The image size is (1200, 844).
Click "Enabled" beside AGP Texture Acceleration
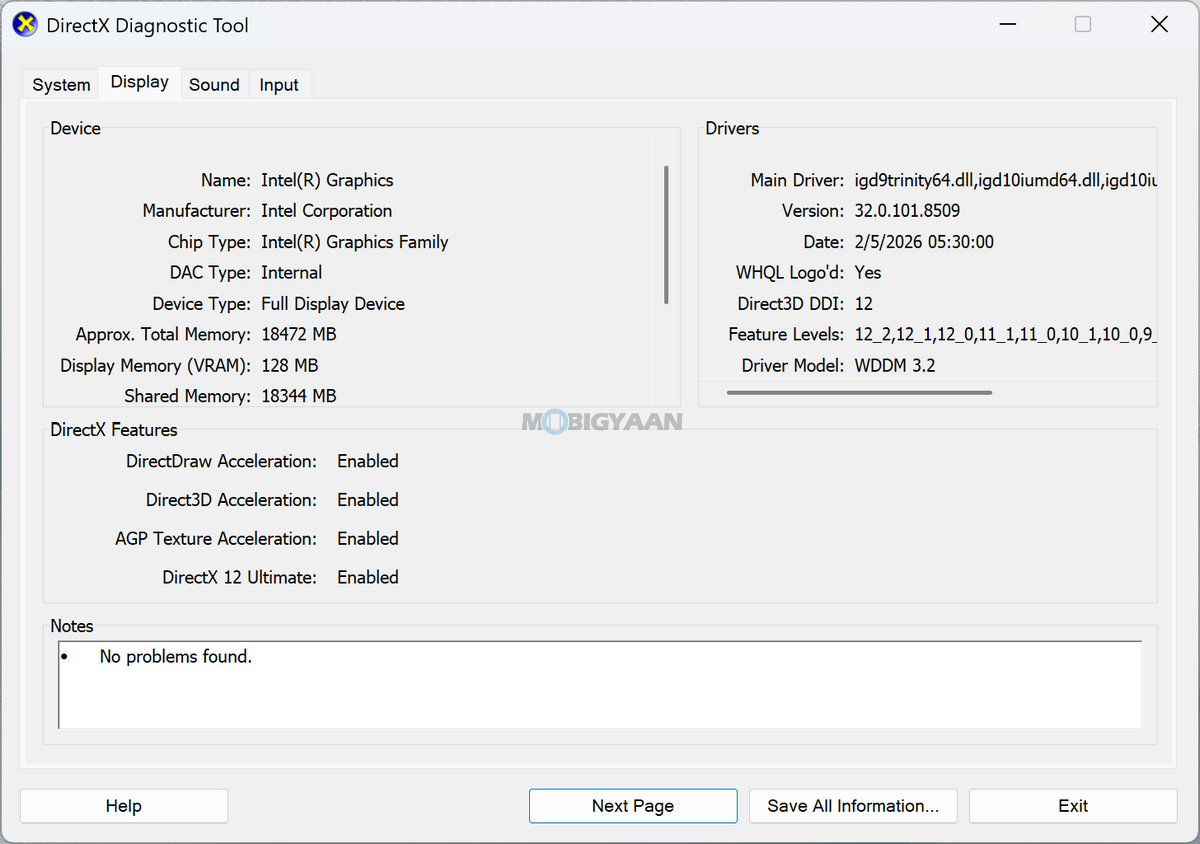coord(368,539)
